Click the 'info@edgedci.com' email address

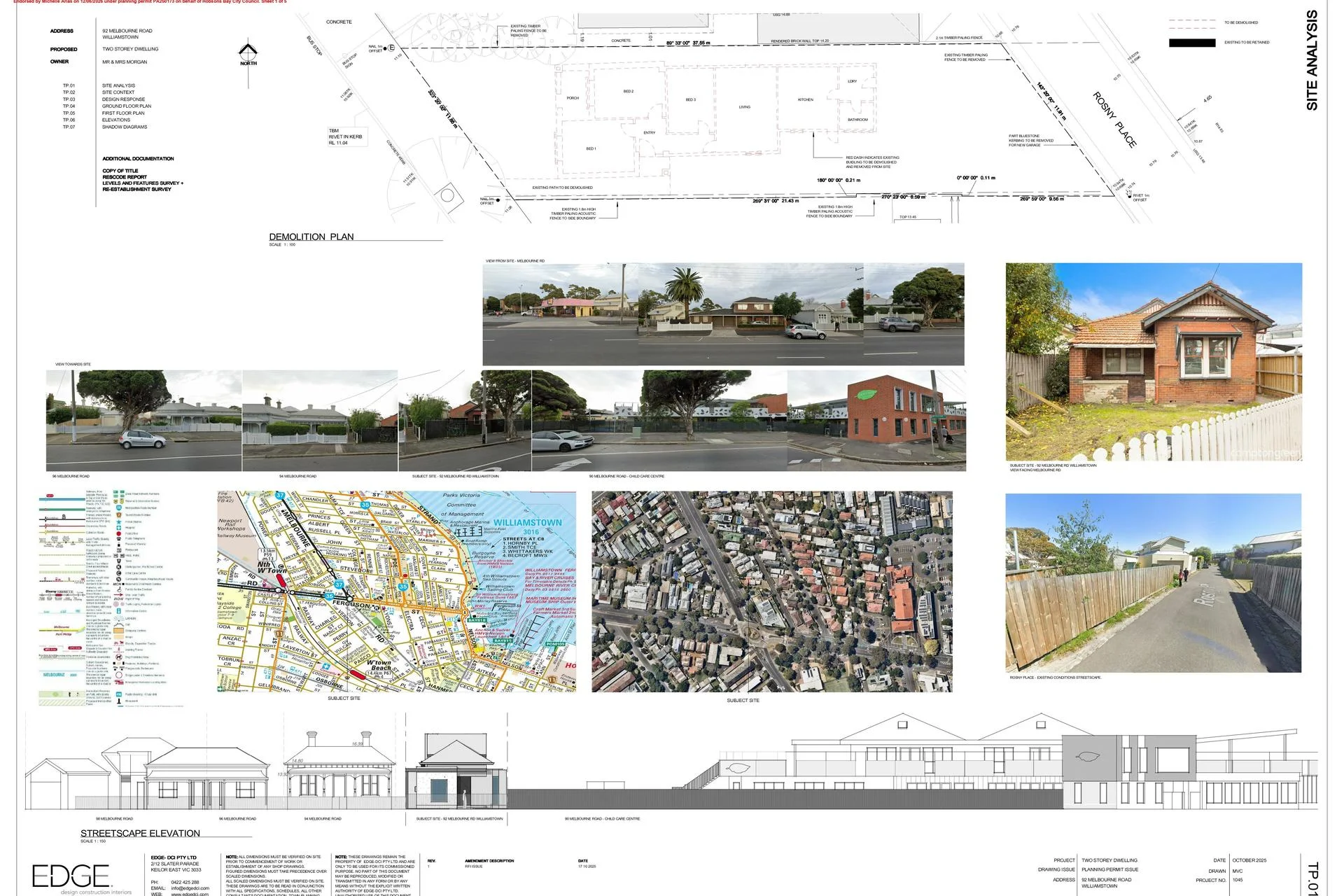pos(190,888)
